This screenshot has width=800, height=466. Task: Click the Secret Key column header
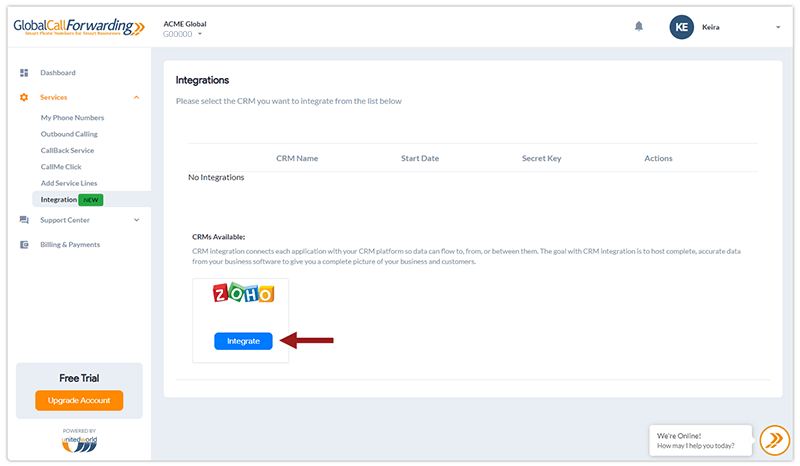point(541,158)
